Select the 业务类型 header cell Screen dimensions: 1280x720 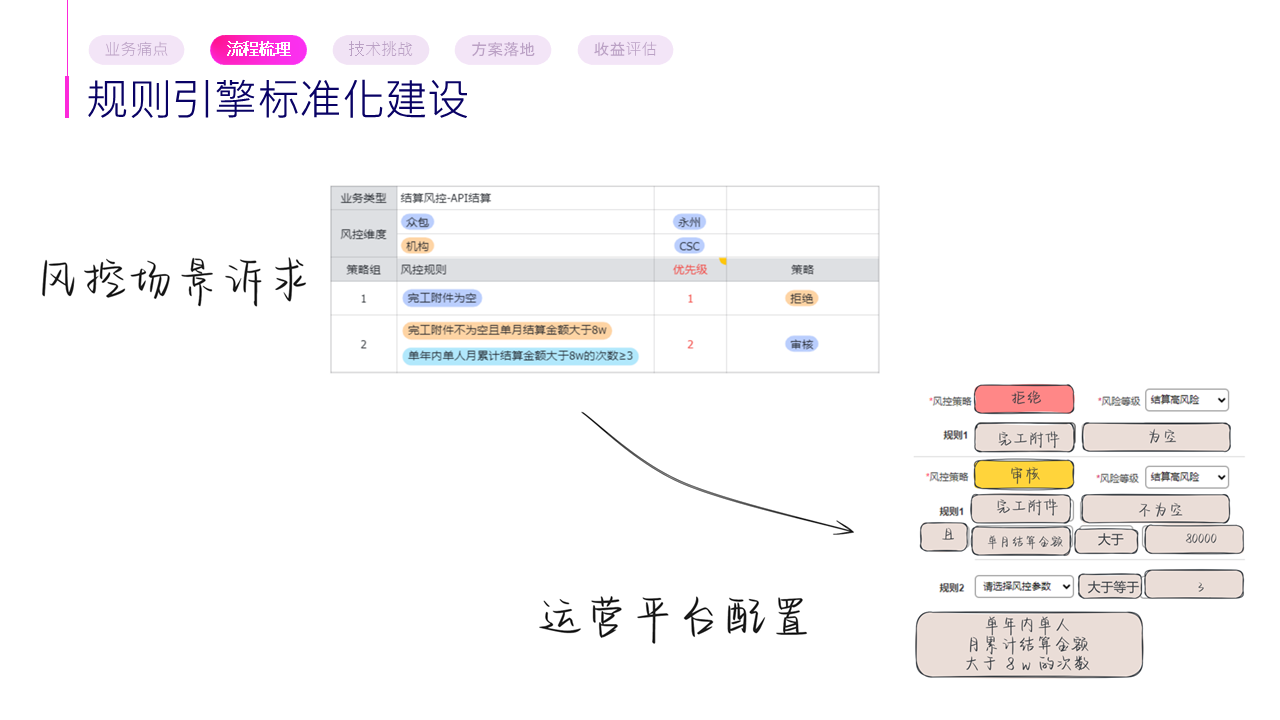click(x=364, y=198)
